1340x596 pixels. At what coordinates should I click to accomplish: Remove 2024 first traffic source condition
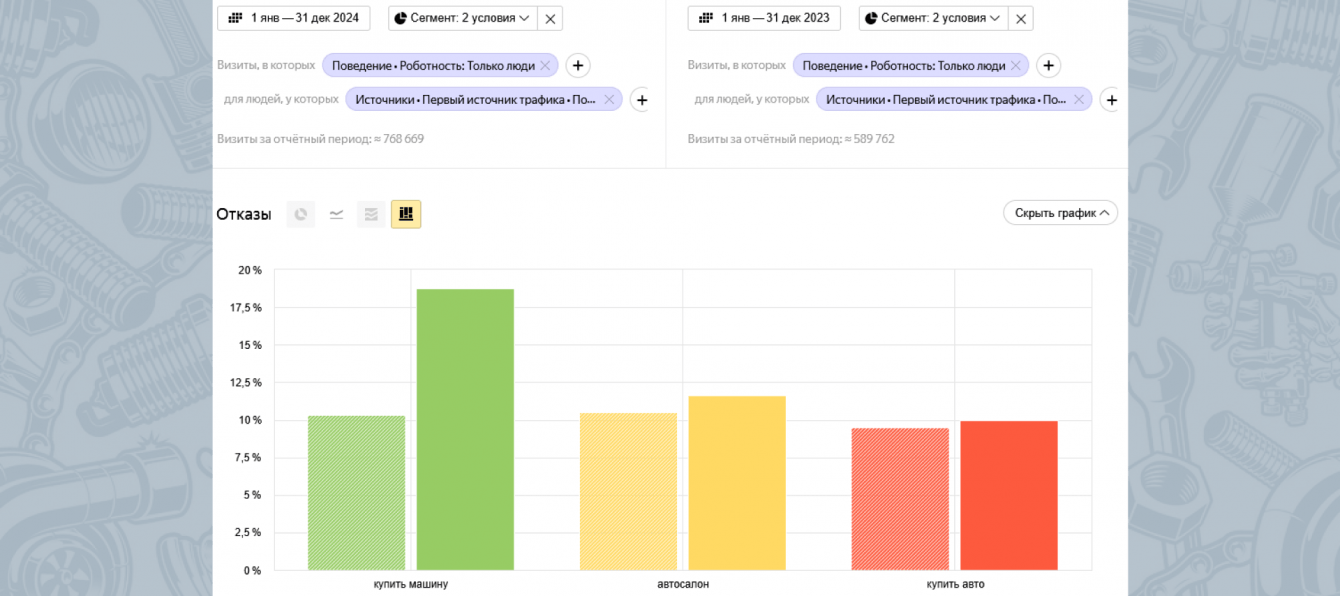pyautogui.click(x=609, y=100)
